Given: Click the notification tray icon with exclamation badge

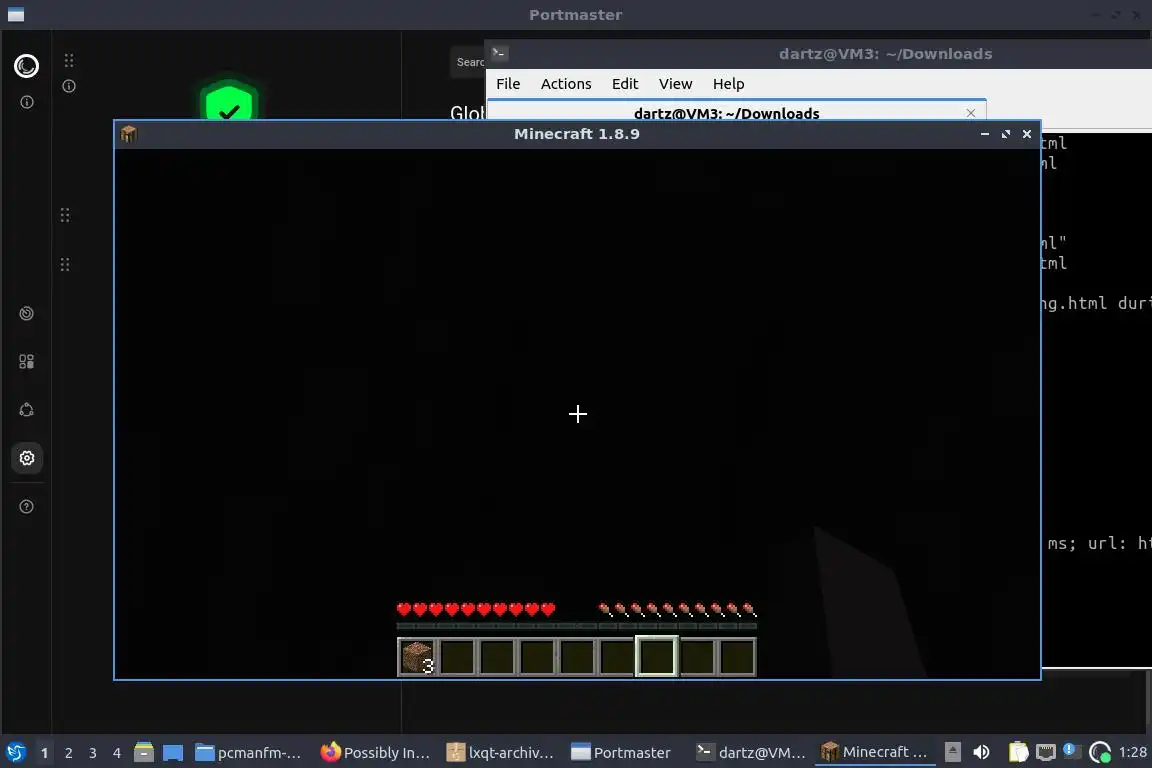Looking at the screenshot, I should (x=1070, y=750).
